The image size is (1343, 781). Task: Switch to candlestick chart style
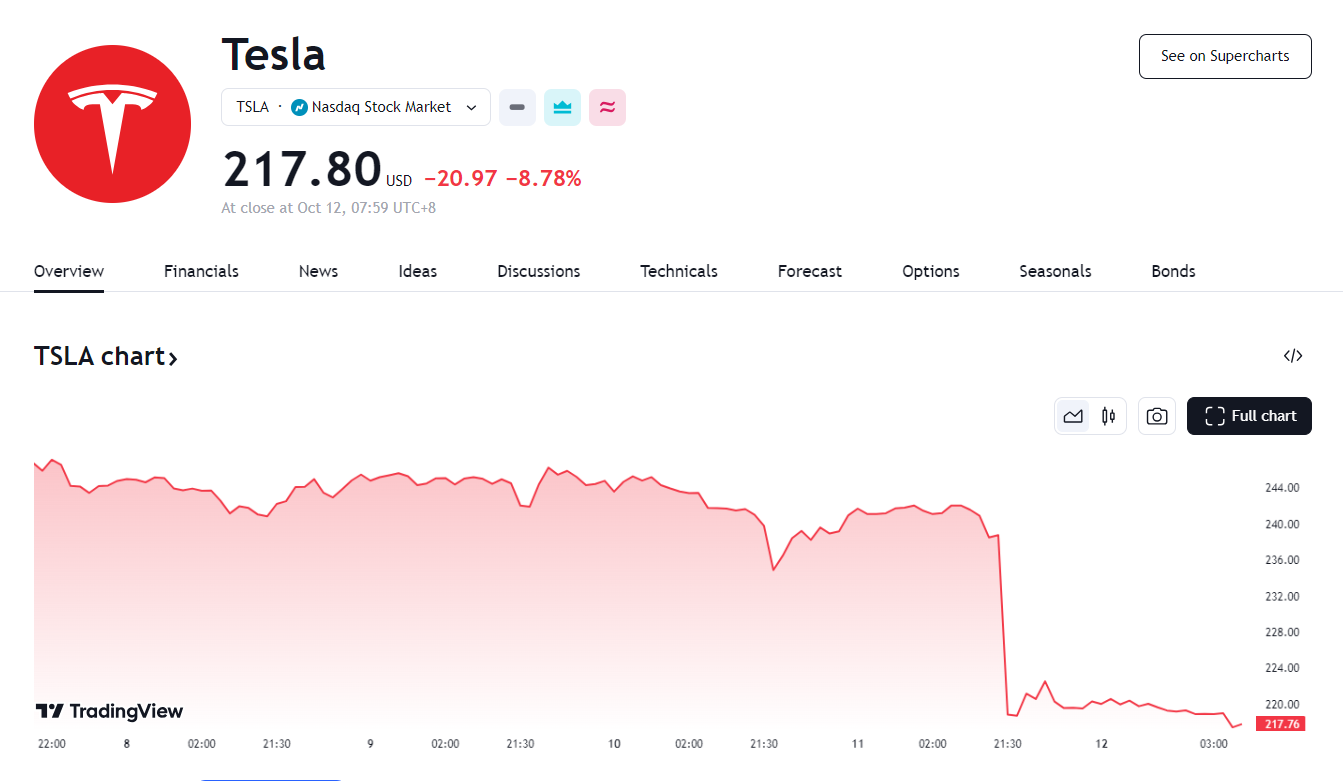(1108, 416)
